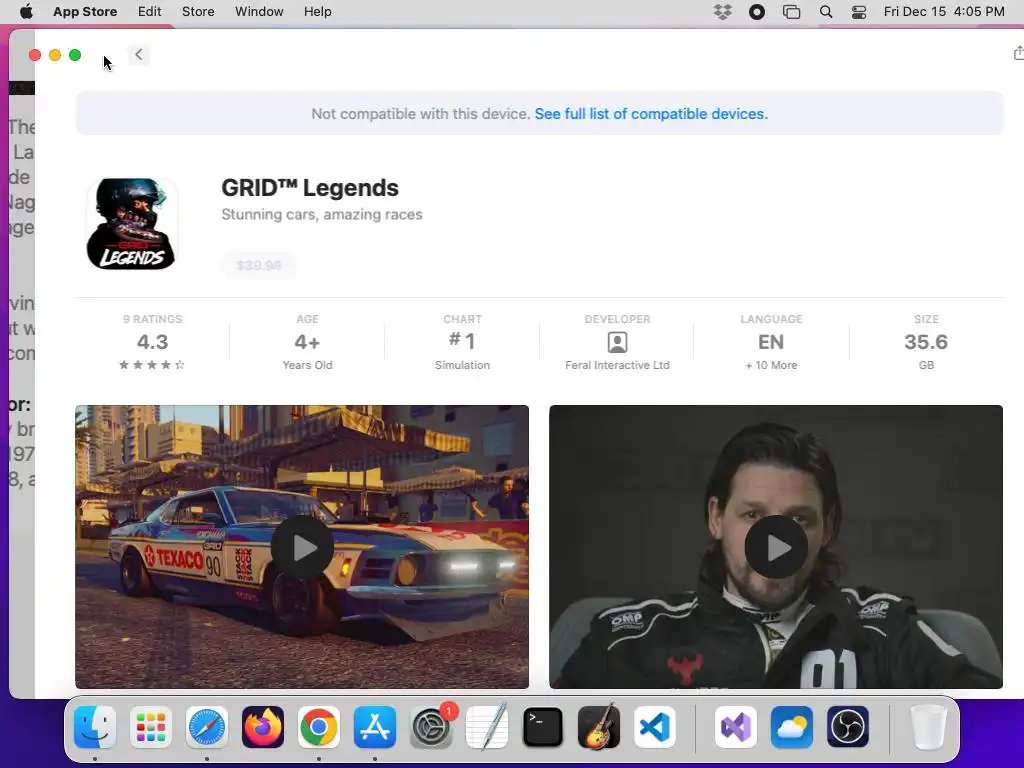Play the Texaco car trailer video
Screen dimensions: 1024x768
click(x=302, y=547)
